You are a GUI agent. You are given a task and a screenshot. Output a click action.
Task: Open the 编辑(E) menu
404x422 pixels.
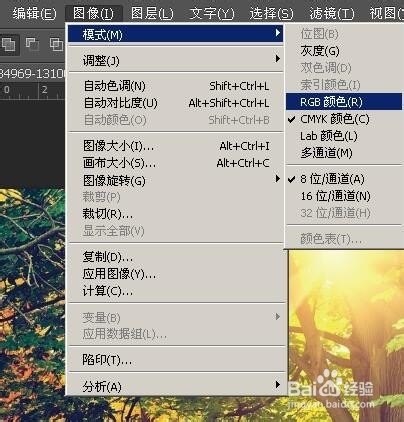coord(34,14)
